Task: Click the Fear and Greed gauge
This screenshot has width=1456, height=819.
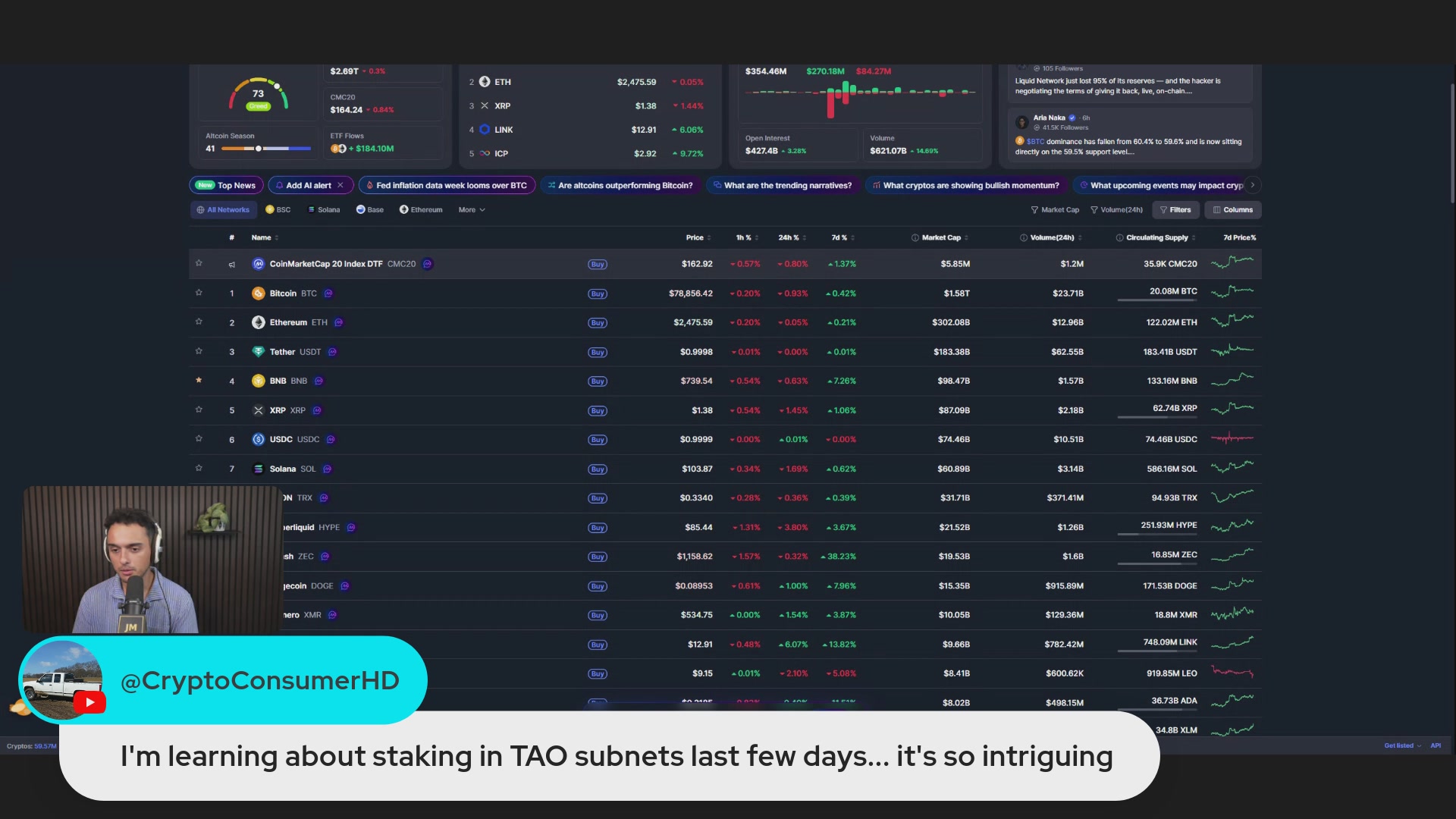Action: point(259,94)
